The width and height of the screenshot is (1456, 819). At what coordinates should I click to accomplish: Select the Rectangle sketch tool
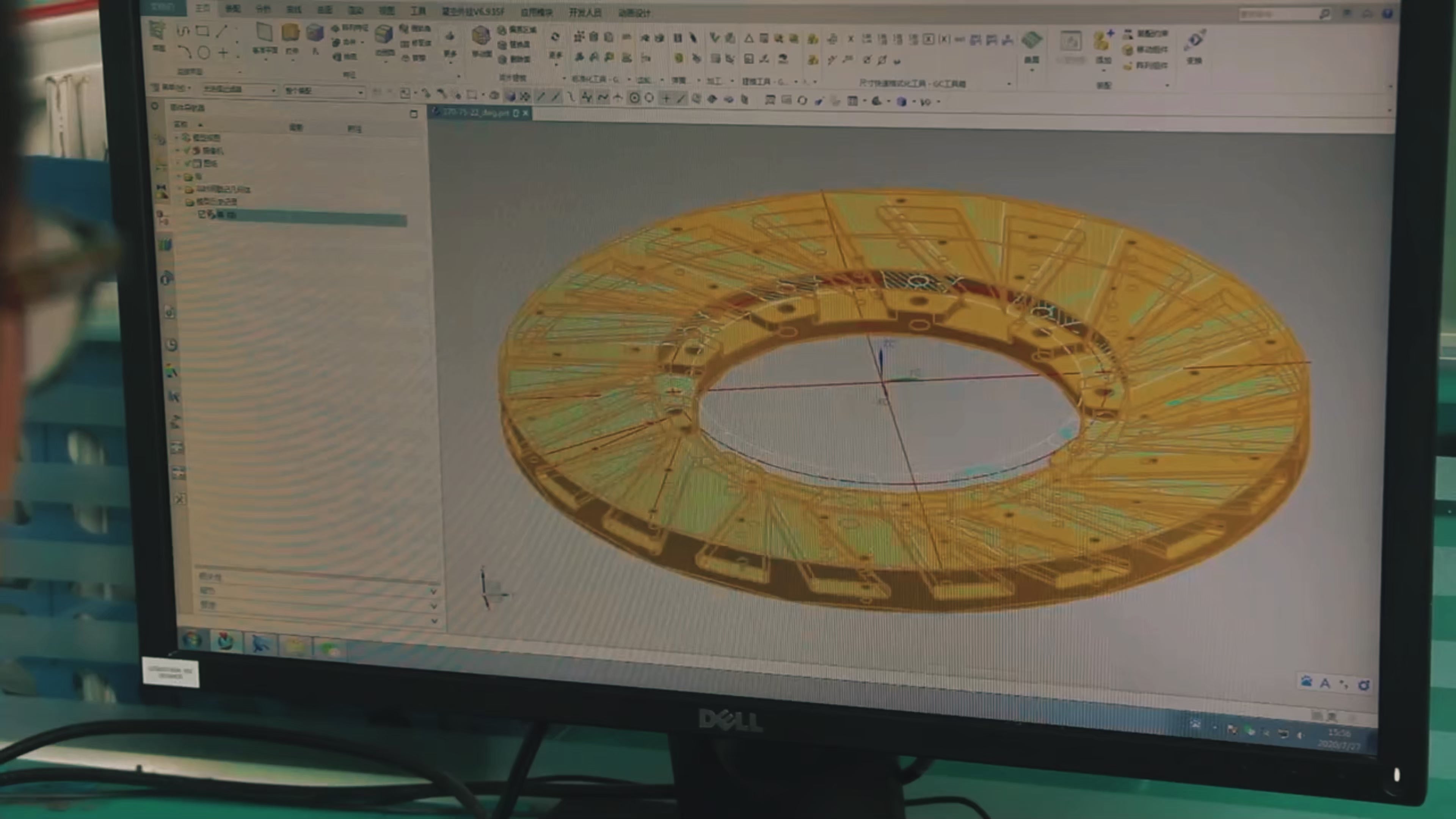click(x=202, y=31)
